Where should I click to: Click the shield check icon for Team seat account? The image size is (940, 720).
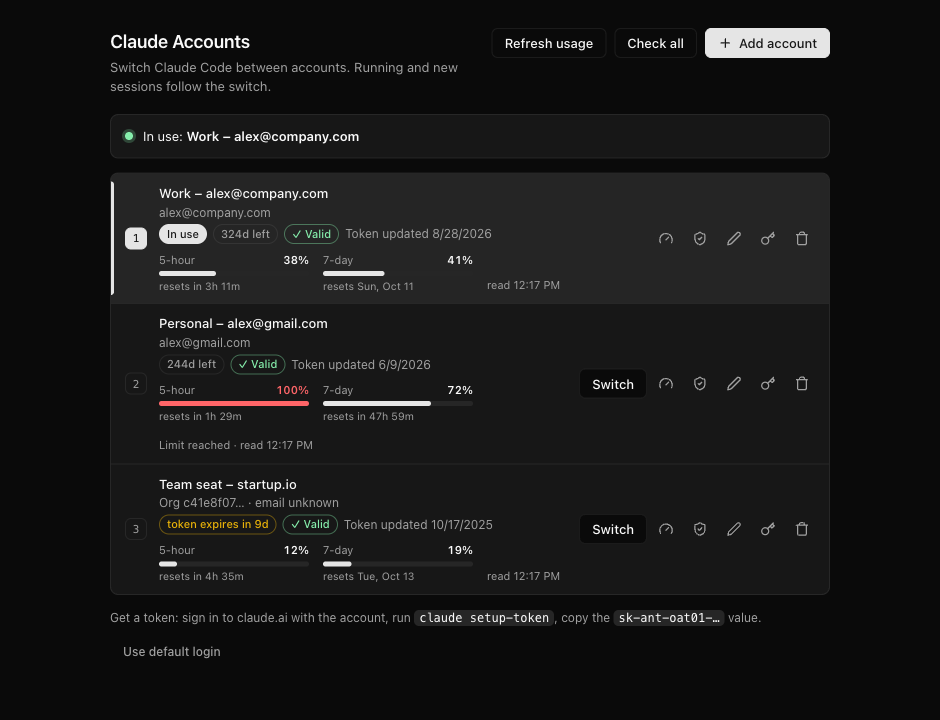point(700,529)
